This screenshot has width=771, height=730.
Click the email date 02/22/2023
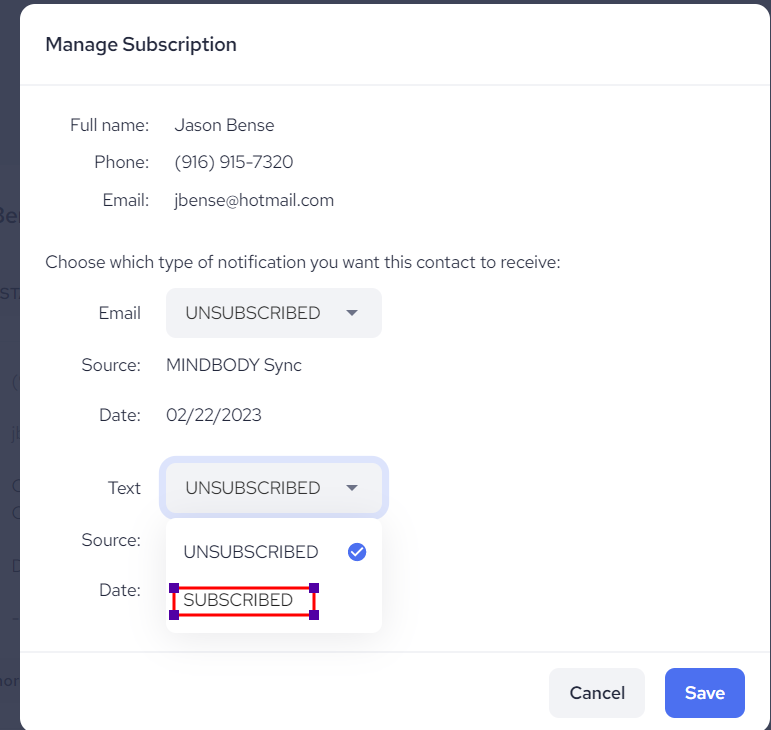pyautogui.click(x=213, y=415)
